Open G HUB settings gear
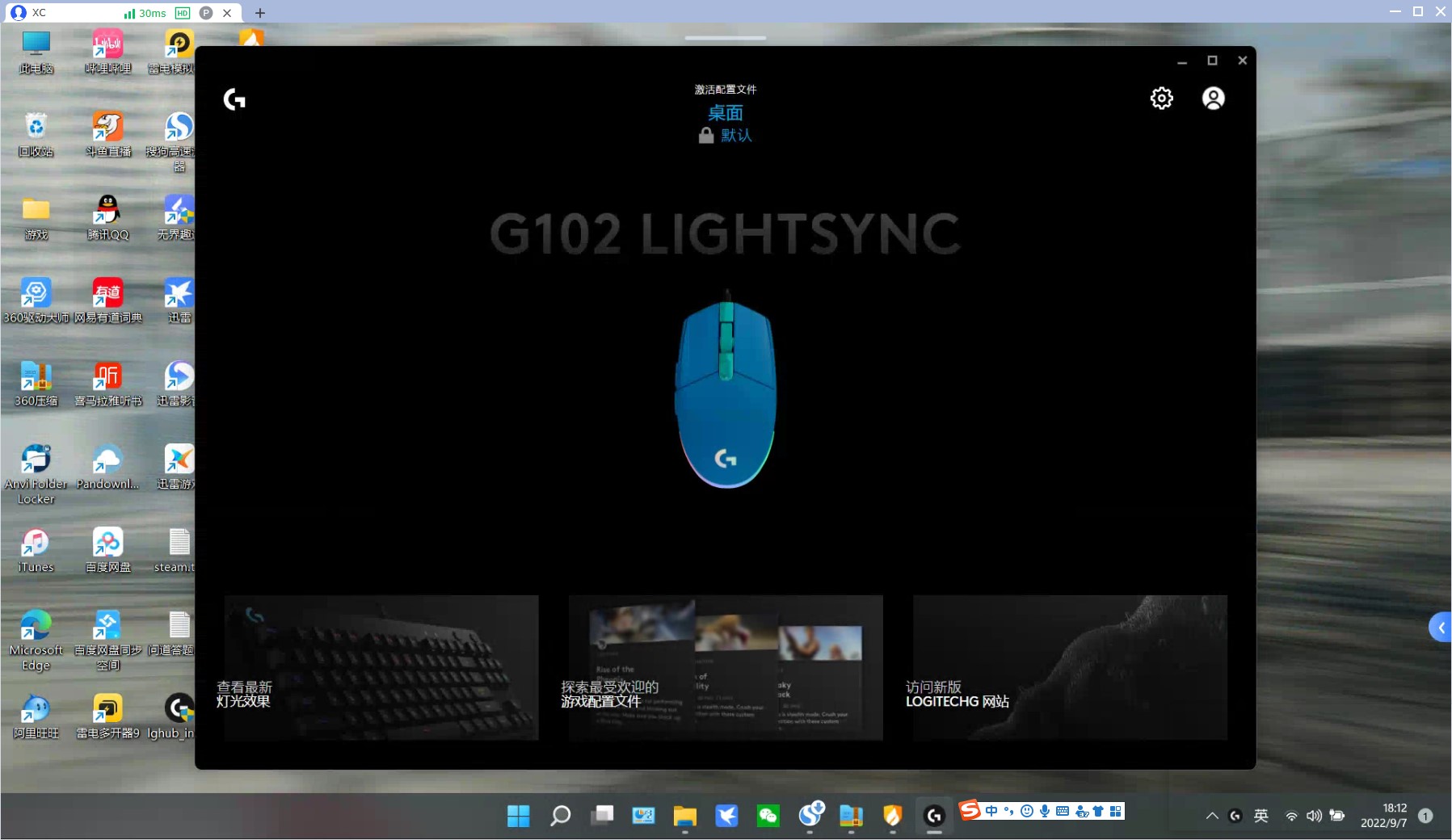Viewport: 1452px width, 840px height. [x=1161, y=99]
